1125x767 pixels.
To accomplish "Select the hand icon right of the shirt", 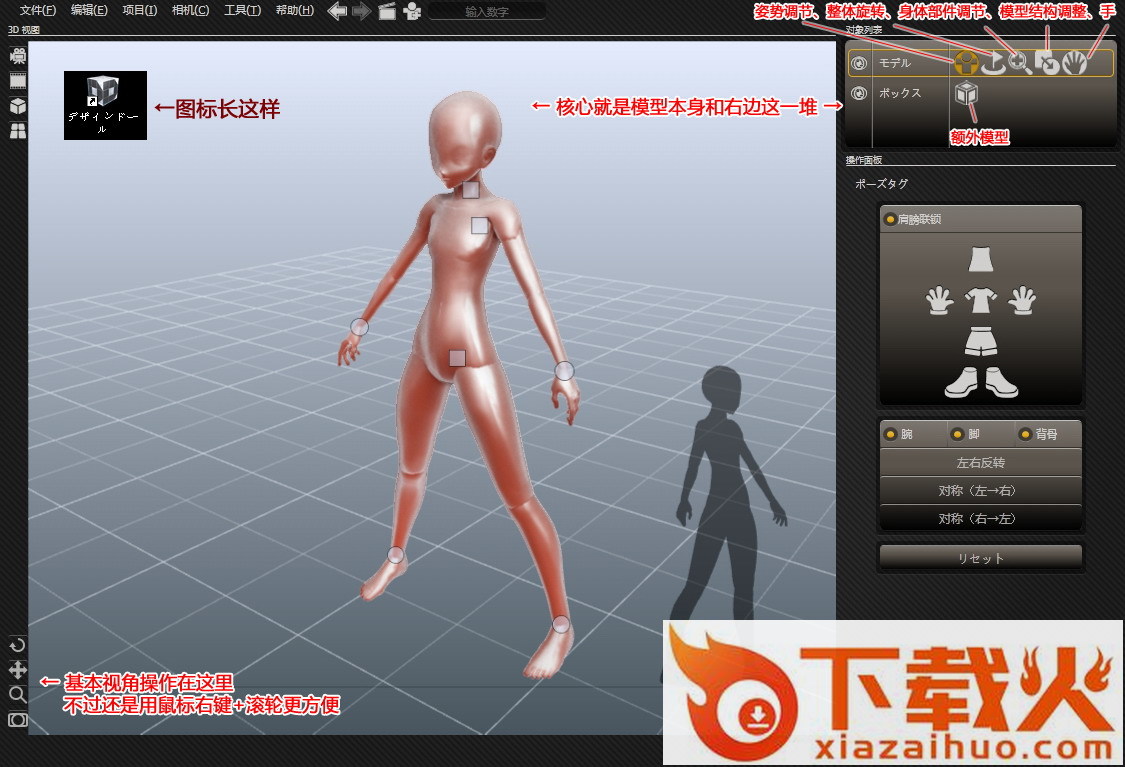I will point(1022,301).
